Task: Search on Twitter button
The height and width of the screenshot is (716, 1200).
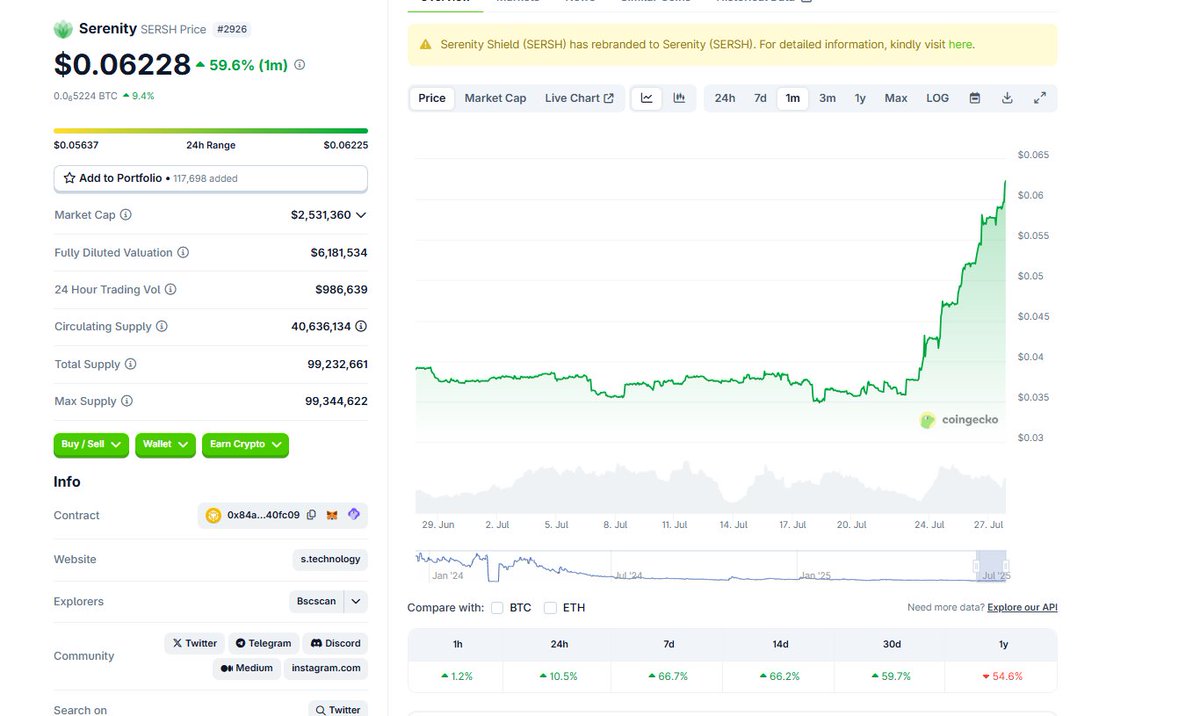Action: 338,709
